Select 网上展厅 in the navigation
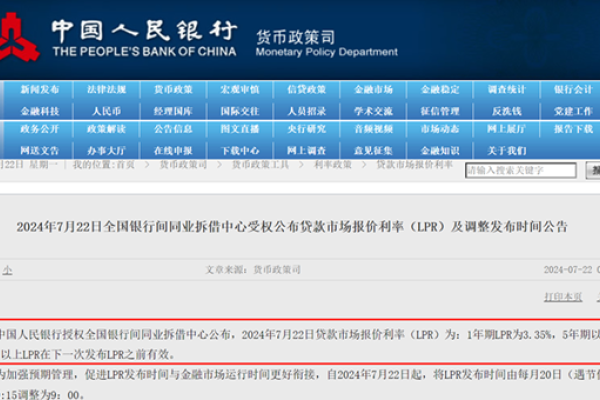The width and height of the screenshot is (600, 400). click(507, 129)
